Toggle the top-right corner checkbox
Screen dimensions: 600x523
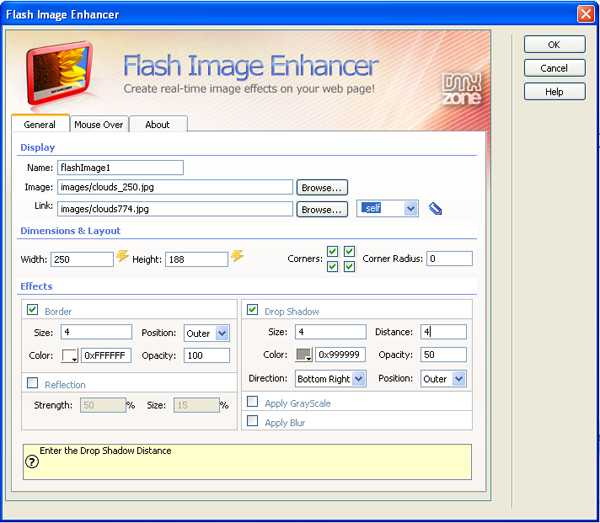point(349,251)
